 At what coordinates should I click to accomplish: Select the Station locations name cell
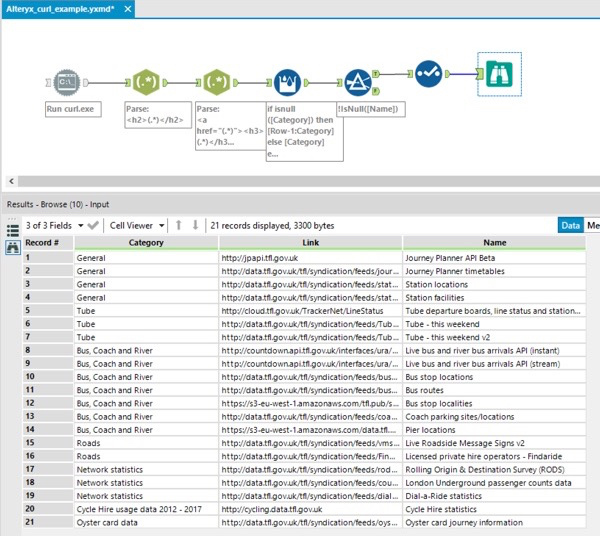pyautogui.click(x=494, y=284)
